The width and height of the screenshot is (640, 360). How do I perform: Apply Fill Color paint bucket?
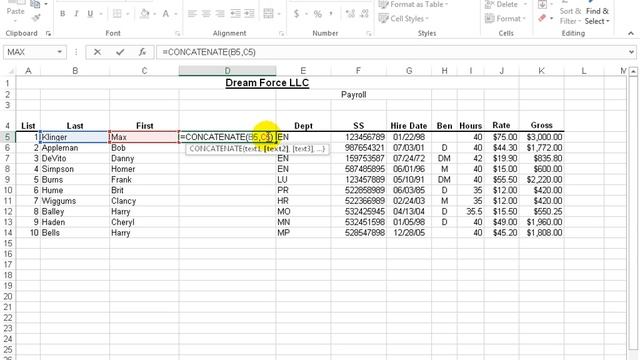point(144,14)
